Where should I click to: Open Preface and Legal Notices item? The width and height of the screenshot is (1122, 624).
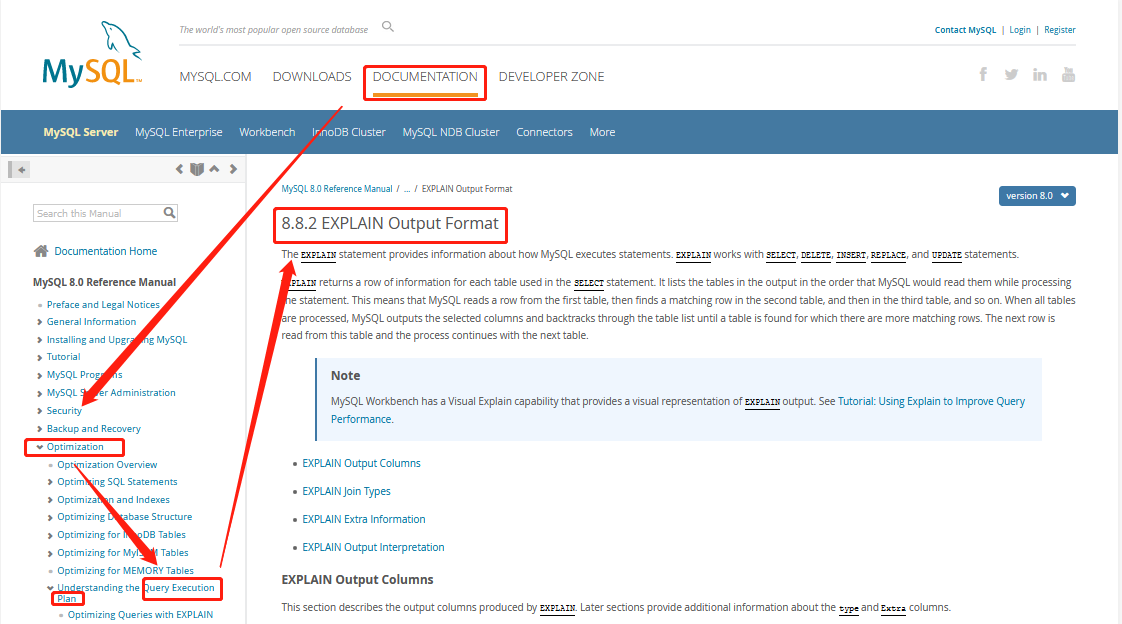(x=103, y=305)
